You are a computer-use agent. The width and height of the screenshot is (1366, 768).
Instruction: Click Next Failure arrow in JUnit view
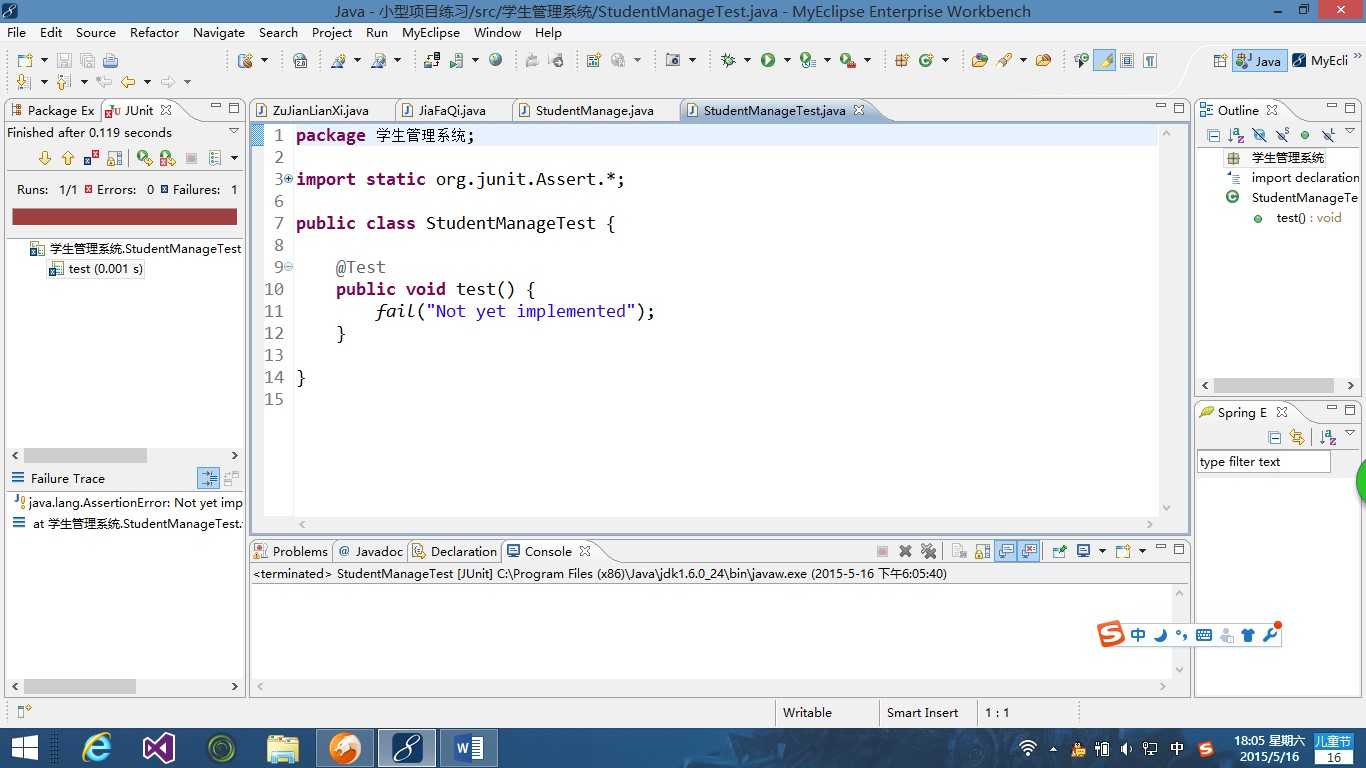[x=44, y=158]
